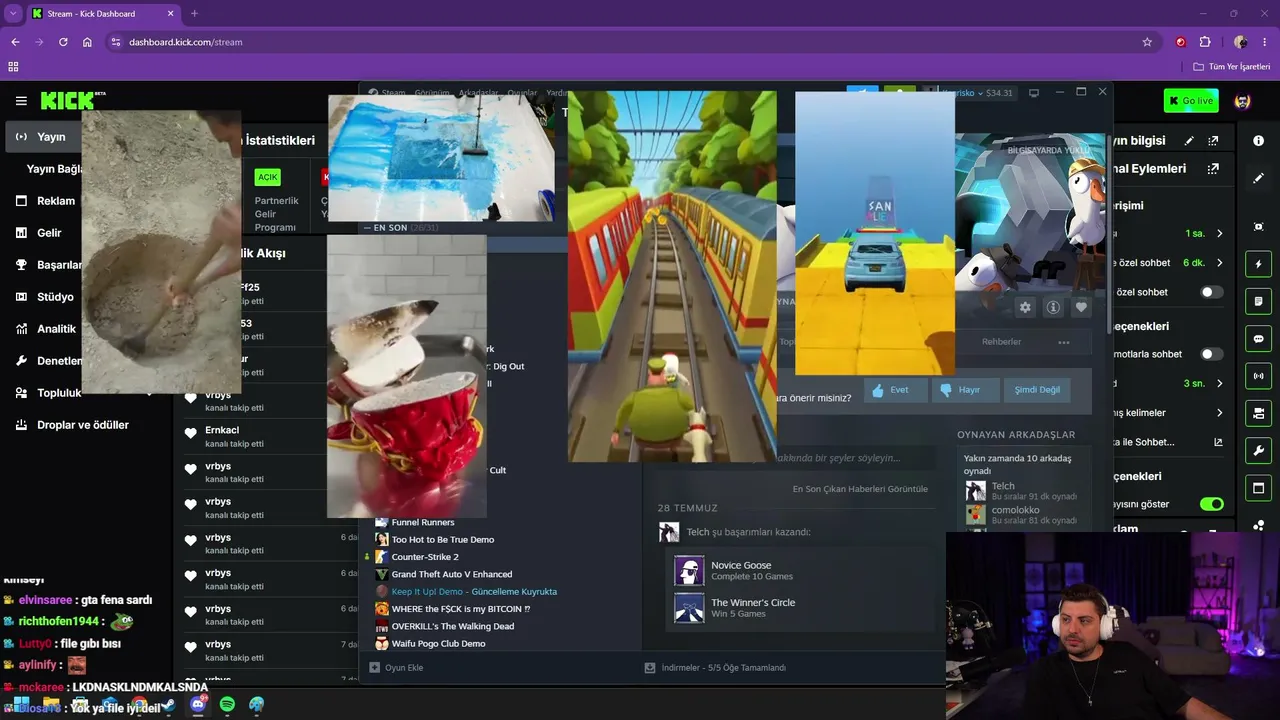Click Novice Goose achievement icon
The height and width of the screenshot is (720, 1280).
click(689, 571)
